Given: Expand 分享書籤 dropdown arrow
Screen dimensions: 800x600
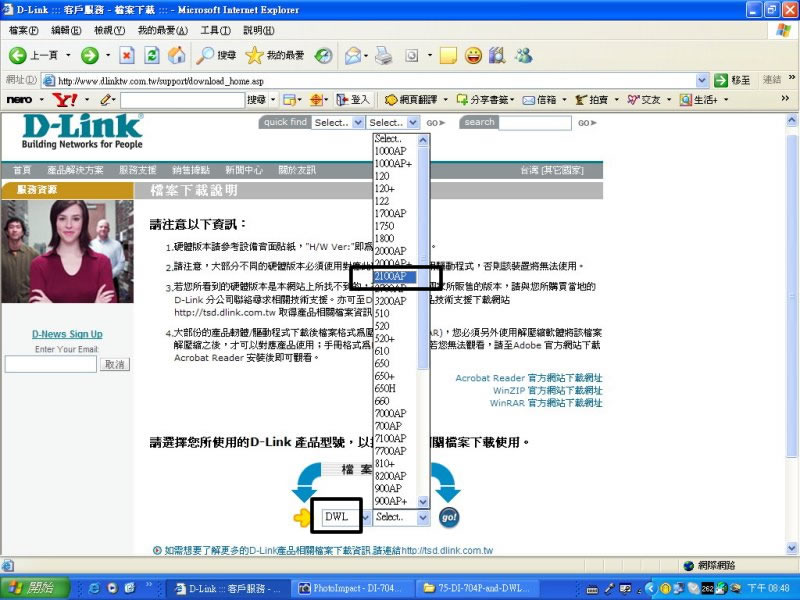Looking at the screenshot, I should click(x=512, y=99).
